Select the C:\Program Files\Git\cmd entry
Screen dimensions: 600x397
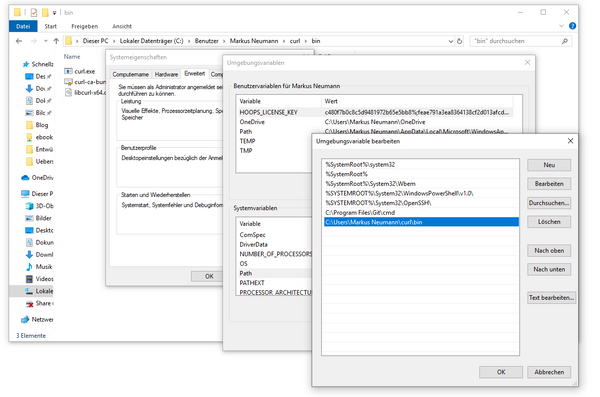421,212
